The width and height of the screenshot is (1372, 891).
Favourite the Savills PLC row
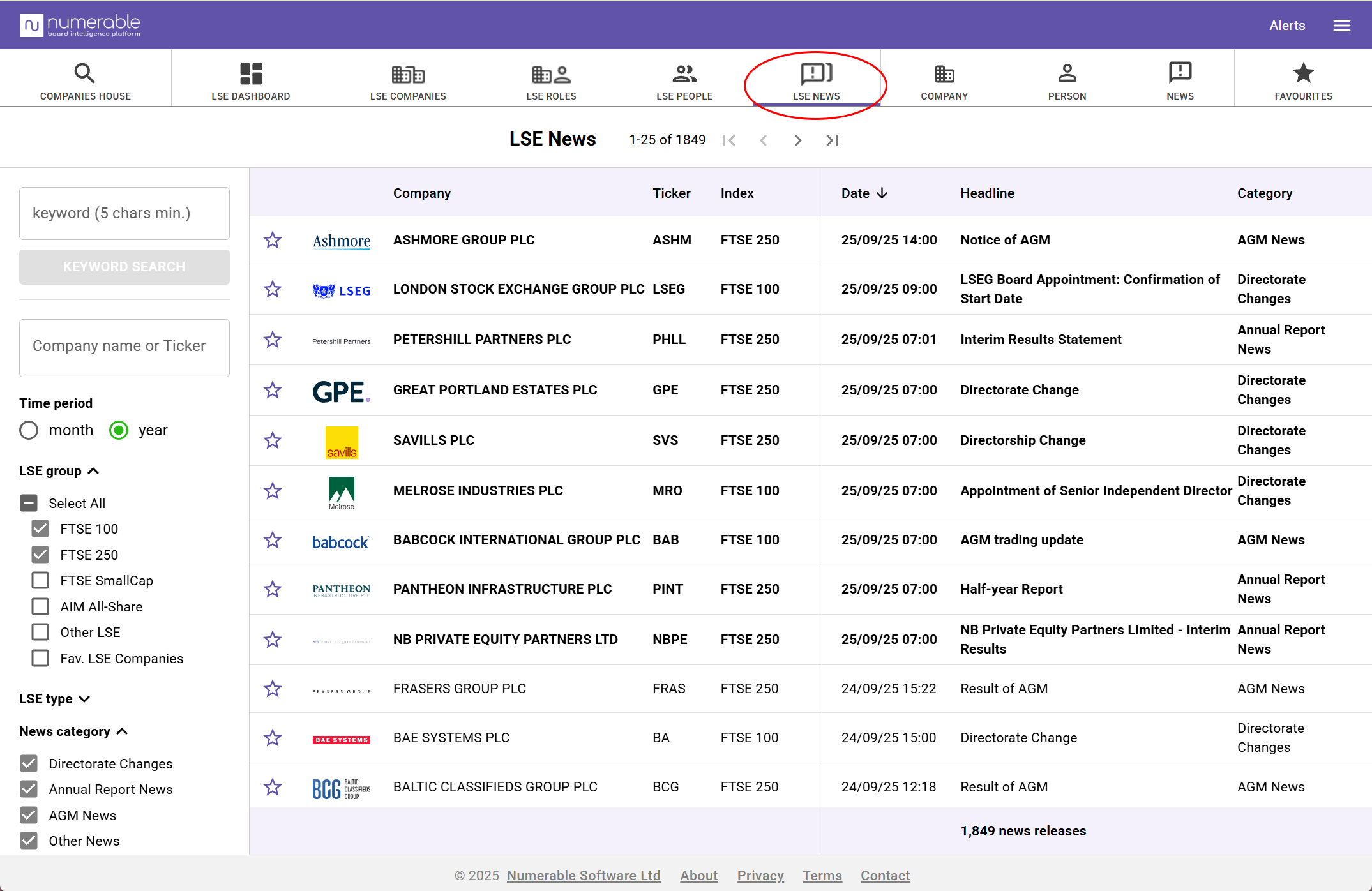tap(273, 440)
